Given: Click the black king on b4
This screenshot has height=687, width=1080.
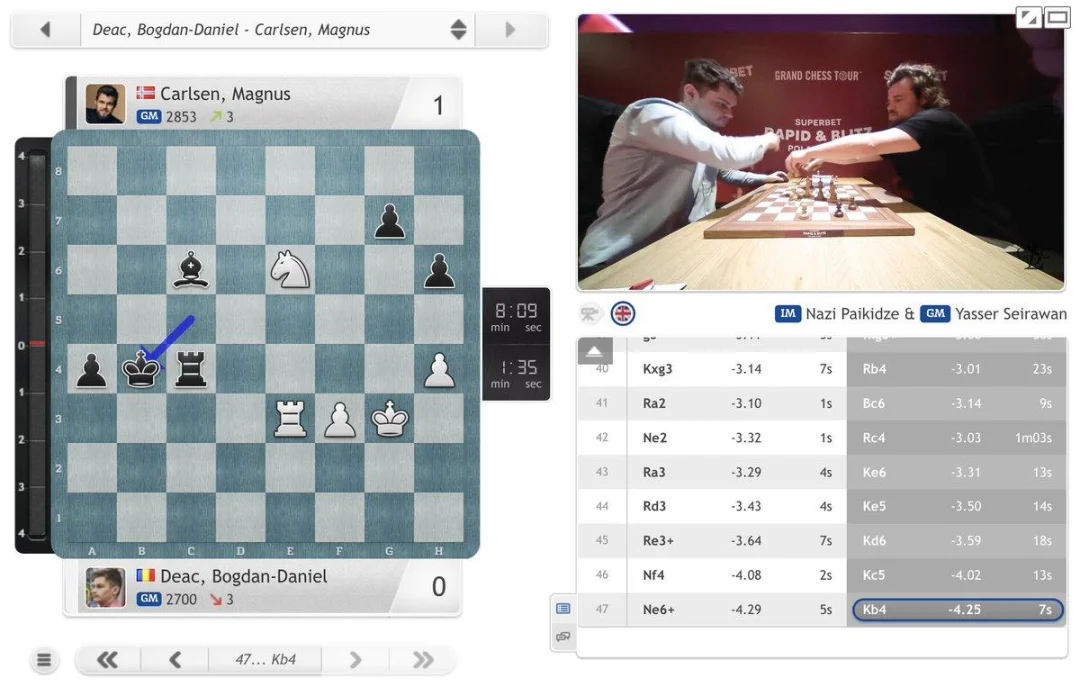Looking at the screenshot, I should 141,369.
